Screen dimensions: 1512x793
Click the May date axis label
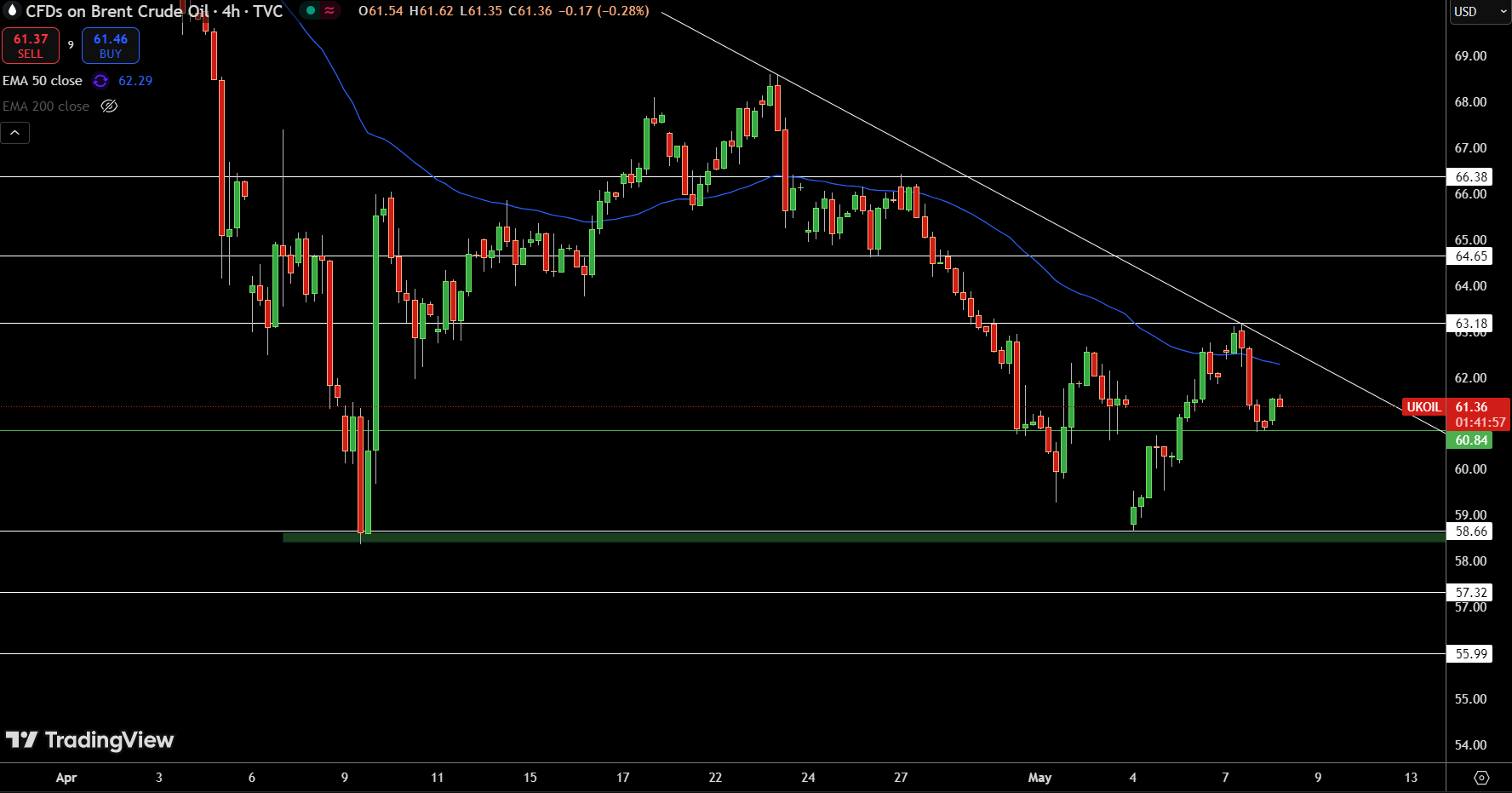click(x=1039, y=778)
